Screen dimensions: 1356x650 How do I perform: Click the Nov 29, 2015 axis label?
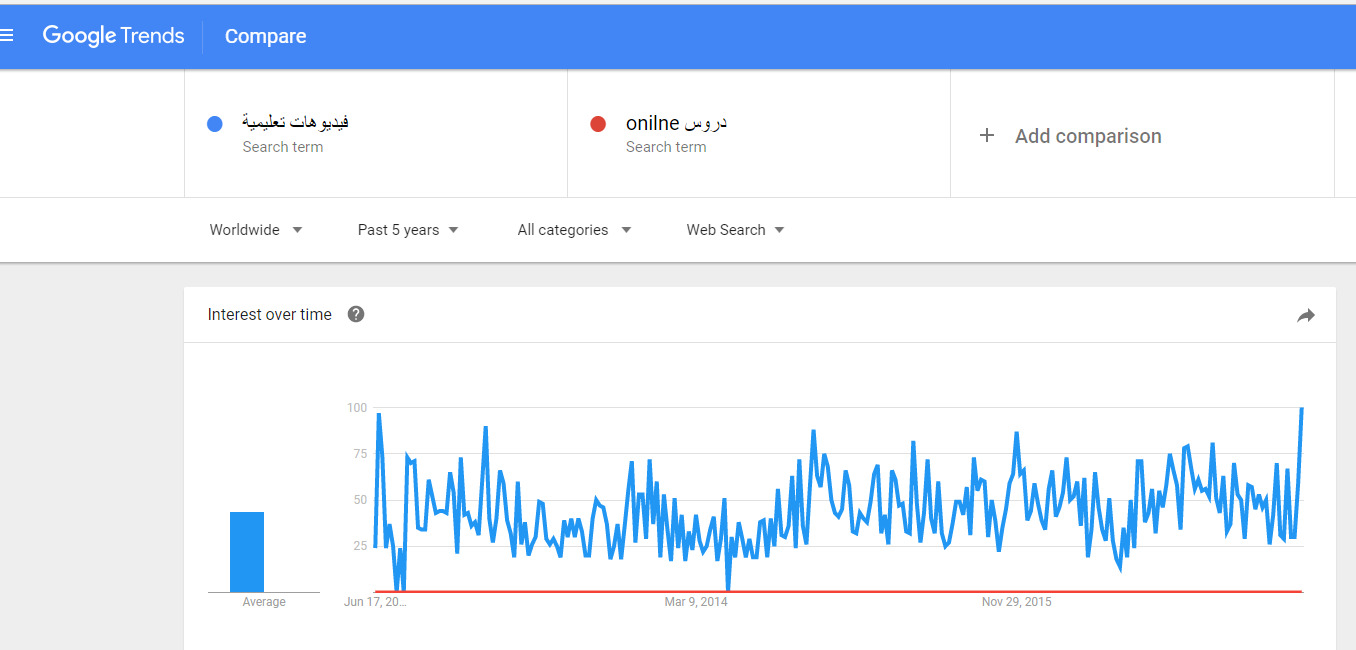[1016, 602]
